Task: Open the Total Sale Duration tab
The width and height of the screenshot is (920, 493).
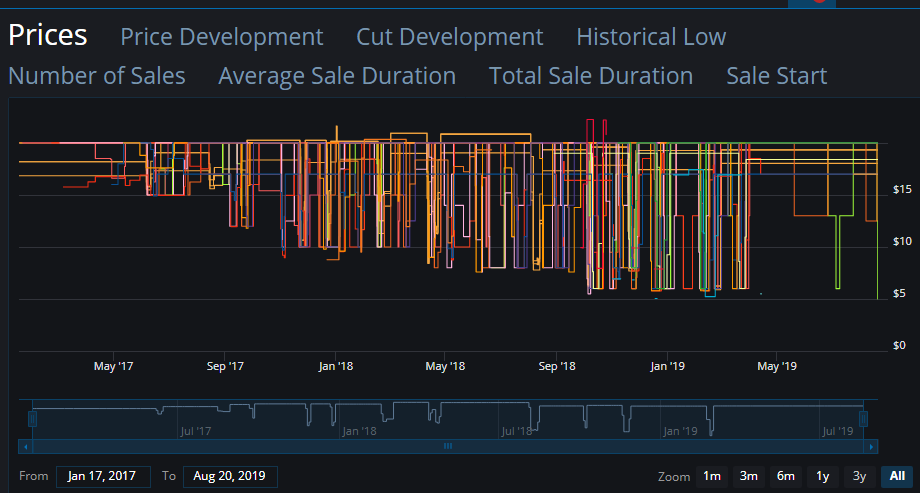Action: (x=591, y=76)
